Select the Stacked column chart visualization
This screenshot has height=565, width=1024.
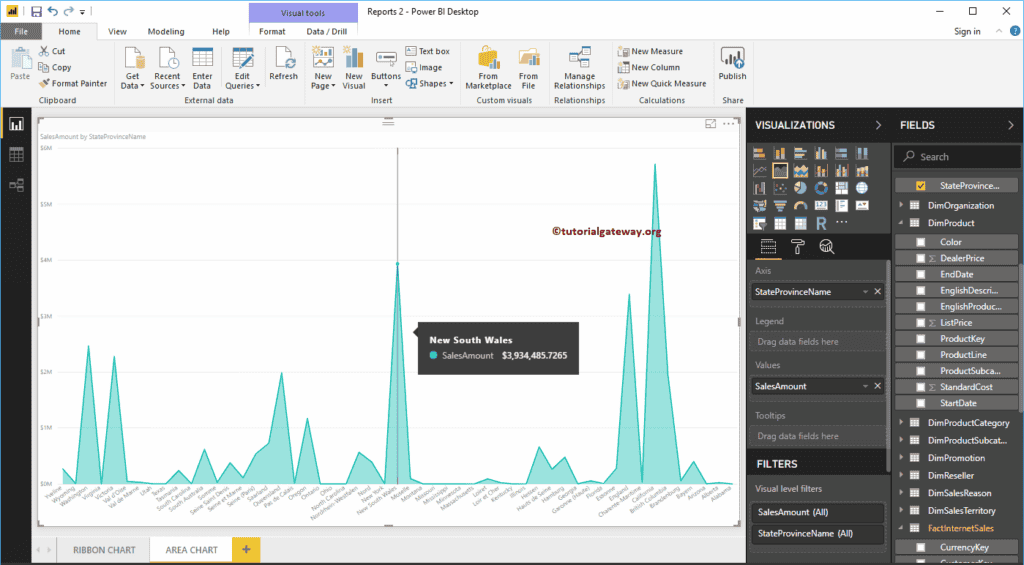tap(780, 153)
